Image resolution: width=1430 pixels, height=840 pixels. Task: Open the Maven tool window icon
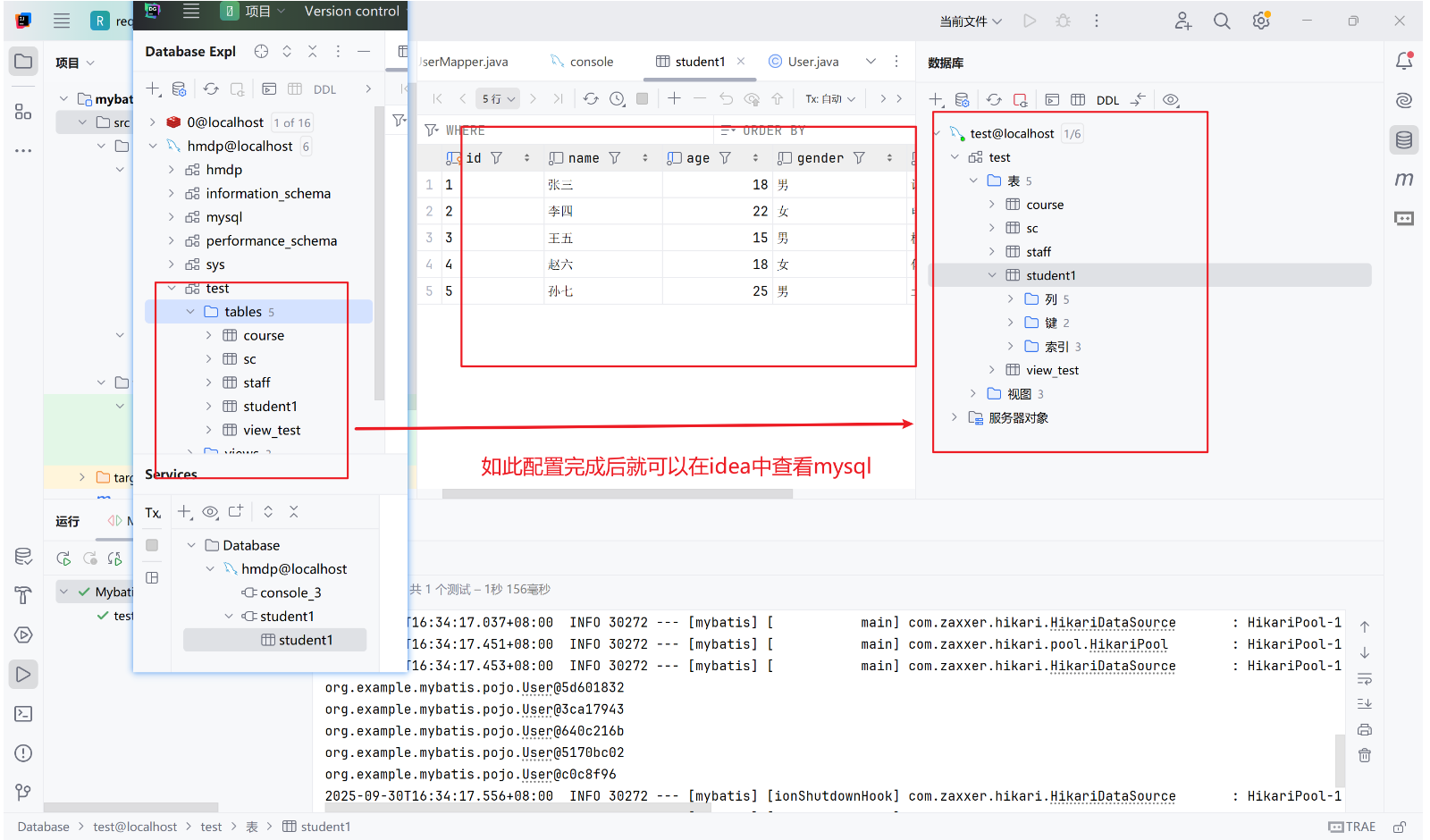(1404, 179)
